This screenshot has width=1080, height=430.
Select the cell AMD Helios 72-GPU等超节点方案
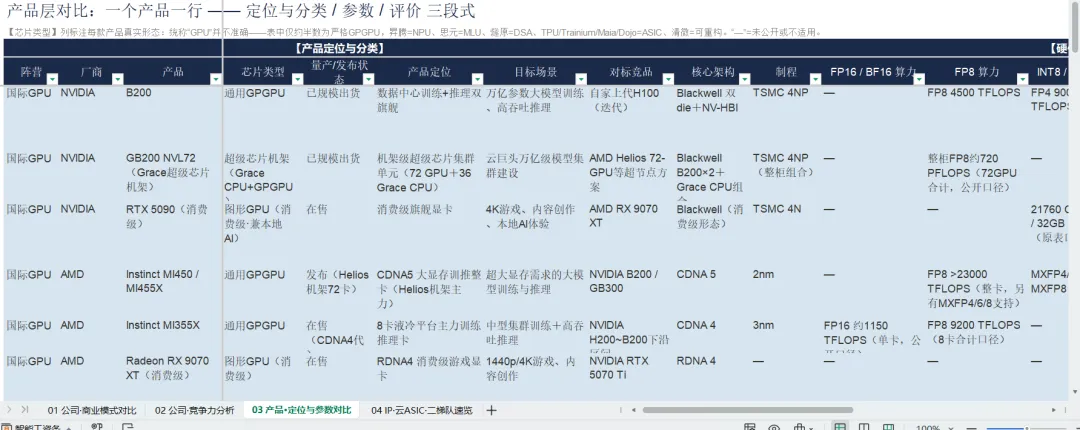[x=627, y=172]
